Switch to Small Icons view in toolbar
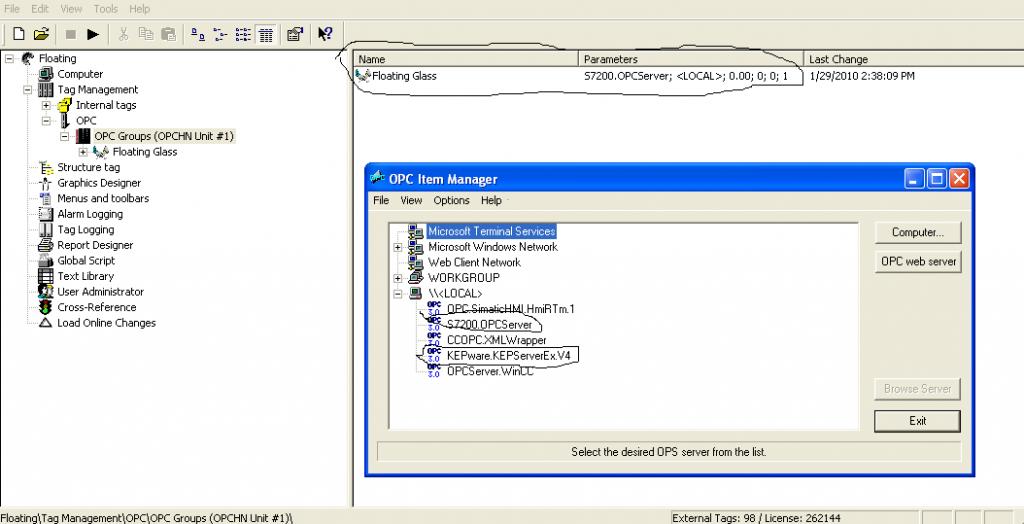 coord(220,35)
